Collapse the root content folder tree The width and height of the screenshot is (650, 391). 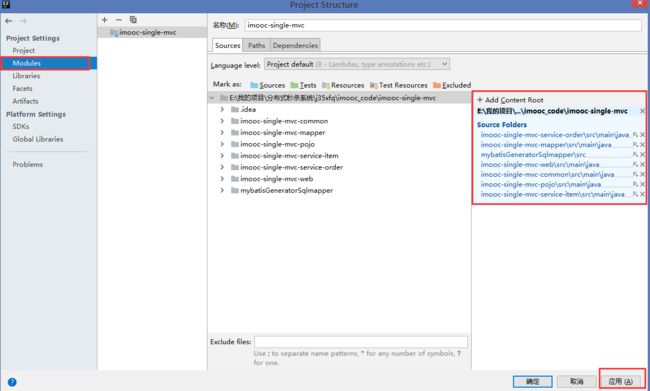pos(212,98)
